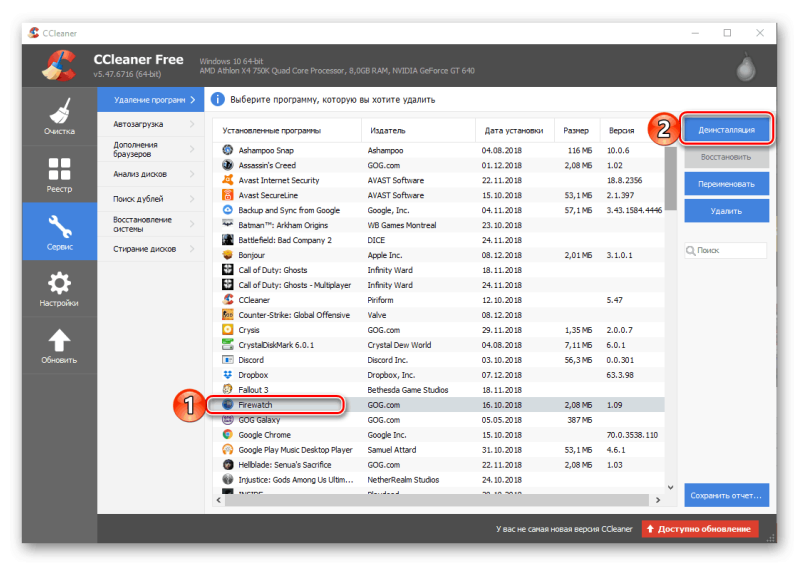
Task: Open Настройки gear settings
Action: coord(59,288)
